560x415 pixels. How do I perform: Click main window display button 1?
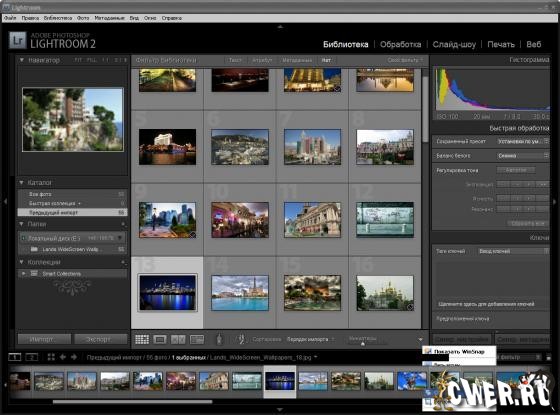pyautogui.click(x=15, y=357)
